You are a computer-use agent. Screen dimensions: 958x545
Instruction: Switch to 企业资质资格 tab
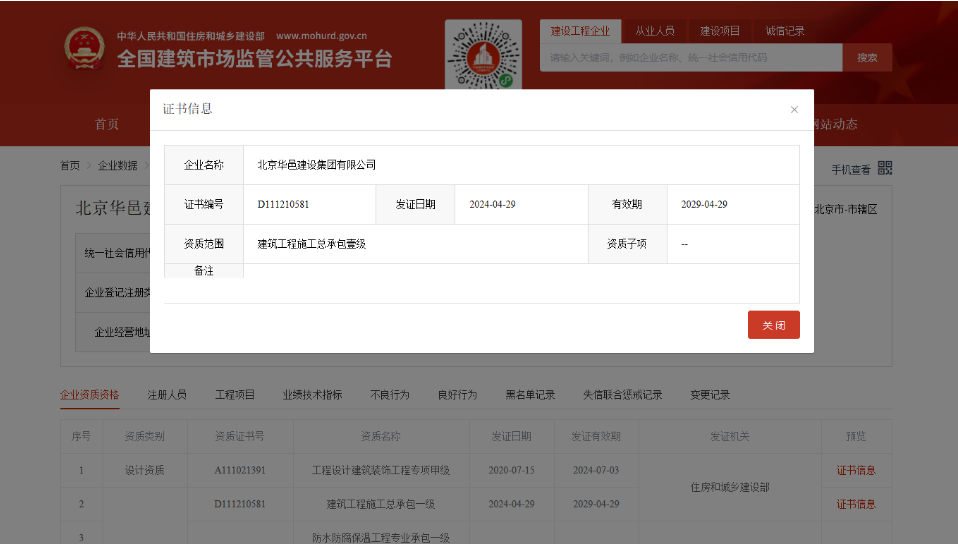(89, 395)
